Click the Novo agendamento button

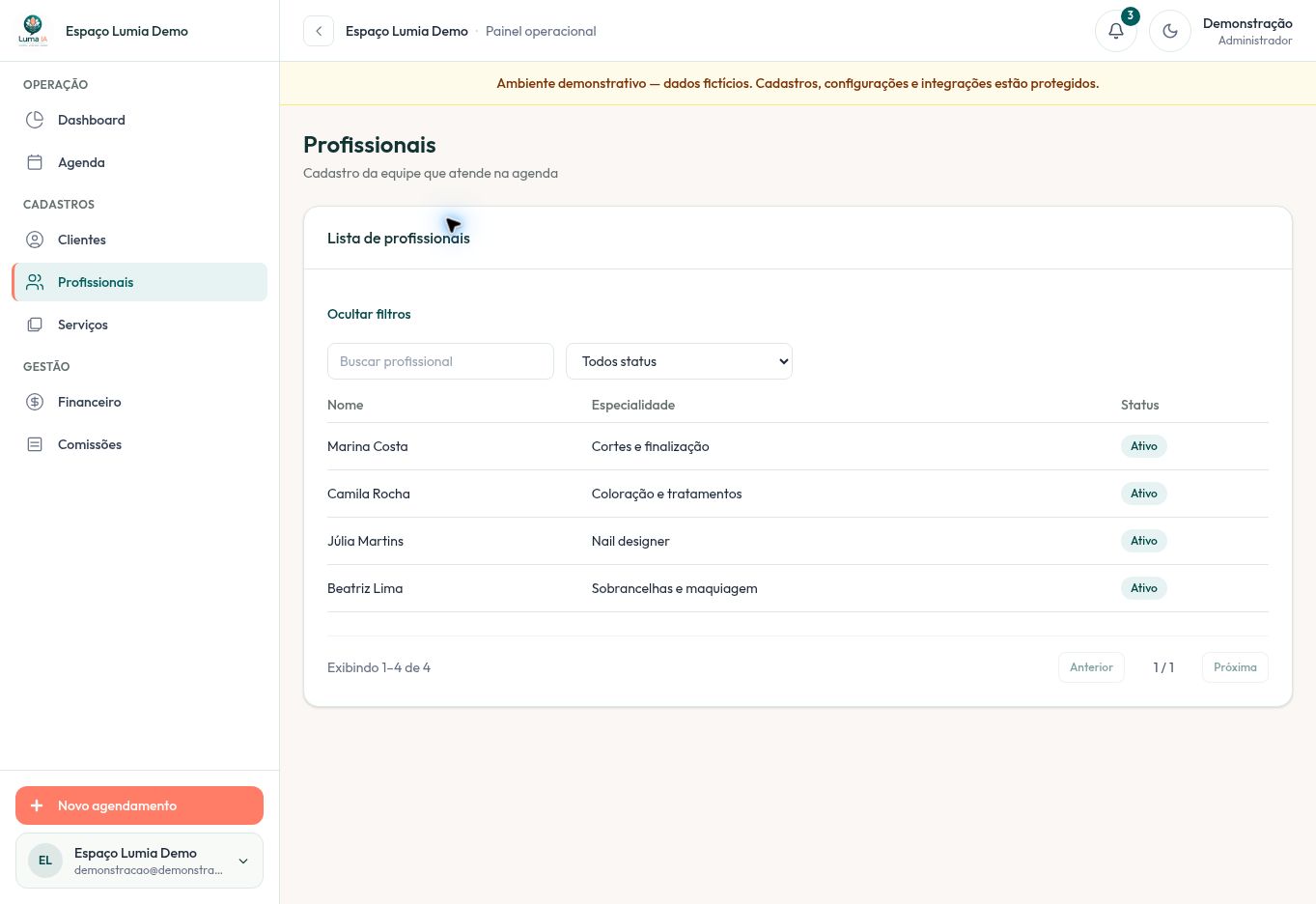coord(139,805)
